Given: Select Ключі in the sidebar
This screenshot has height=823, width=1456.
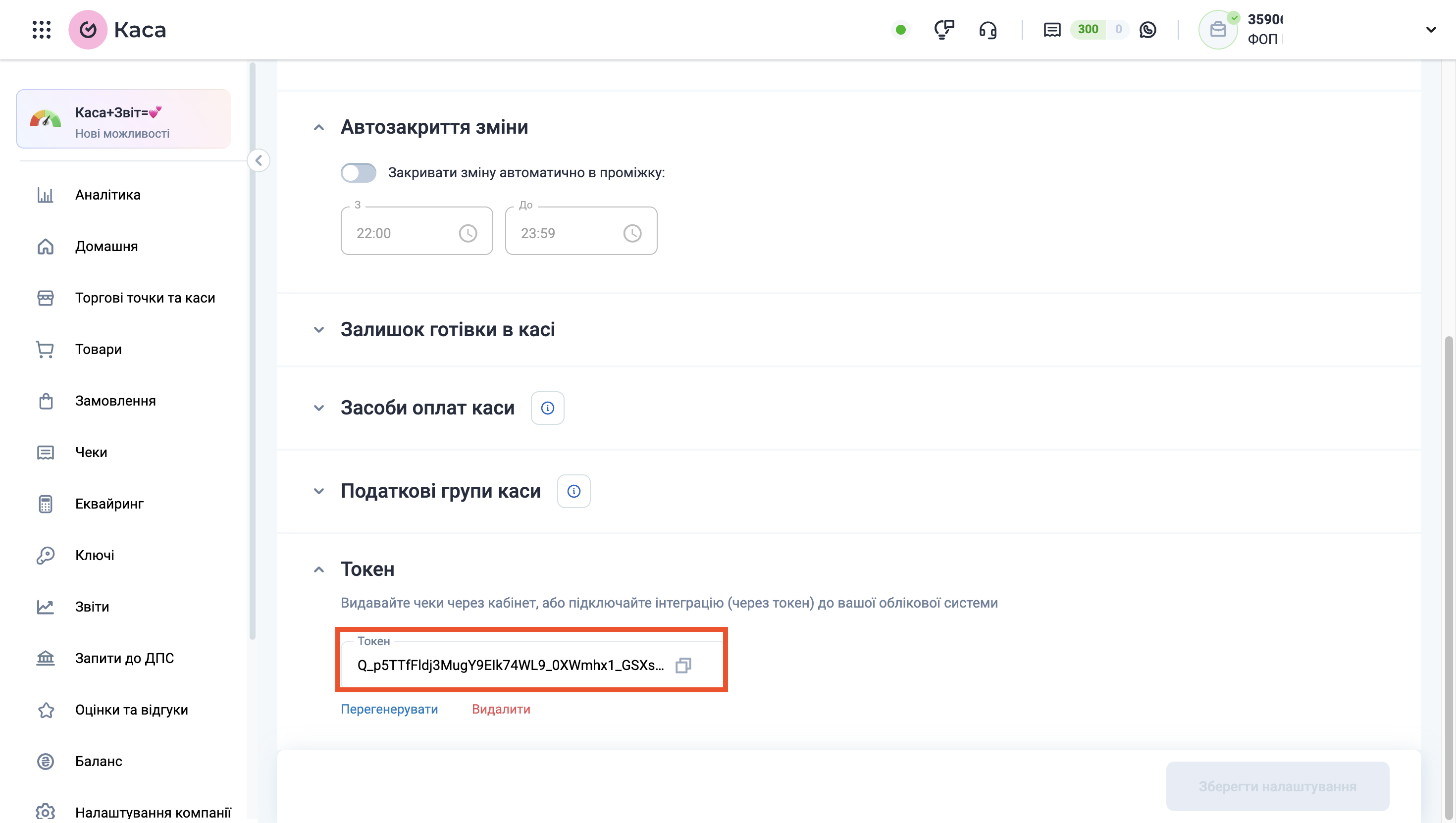Looking at the screenshot, I should pos(94,555).
